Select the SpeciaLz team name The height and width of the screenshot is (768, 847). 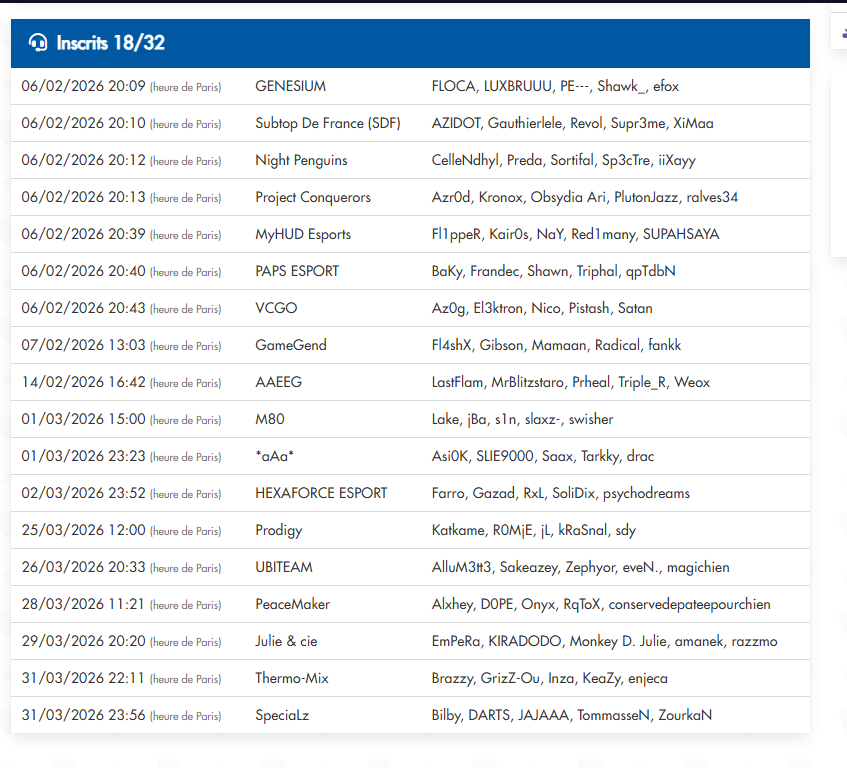coord(283,715)
